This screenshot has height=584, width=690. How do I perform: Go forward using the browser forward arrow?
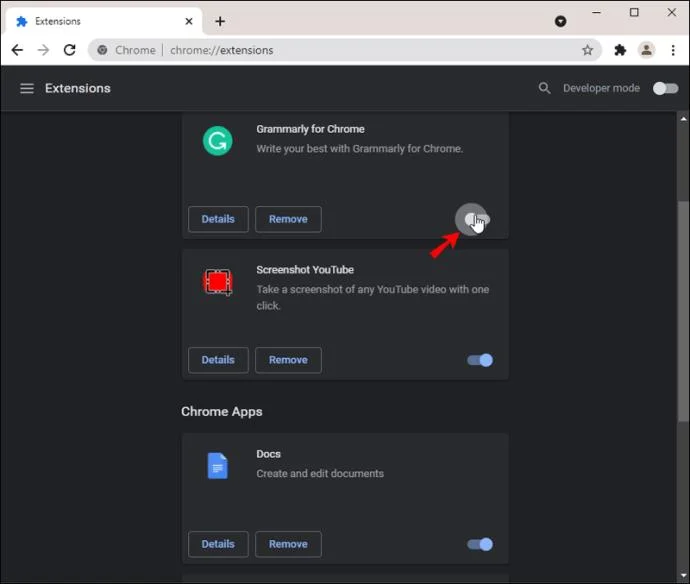[x=43, y=50]
